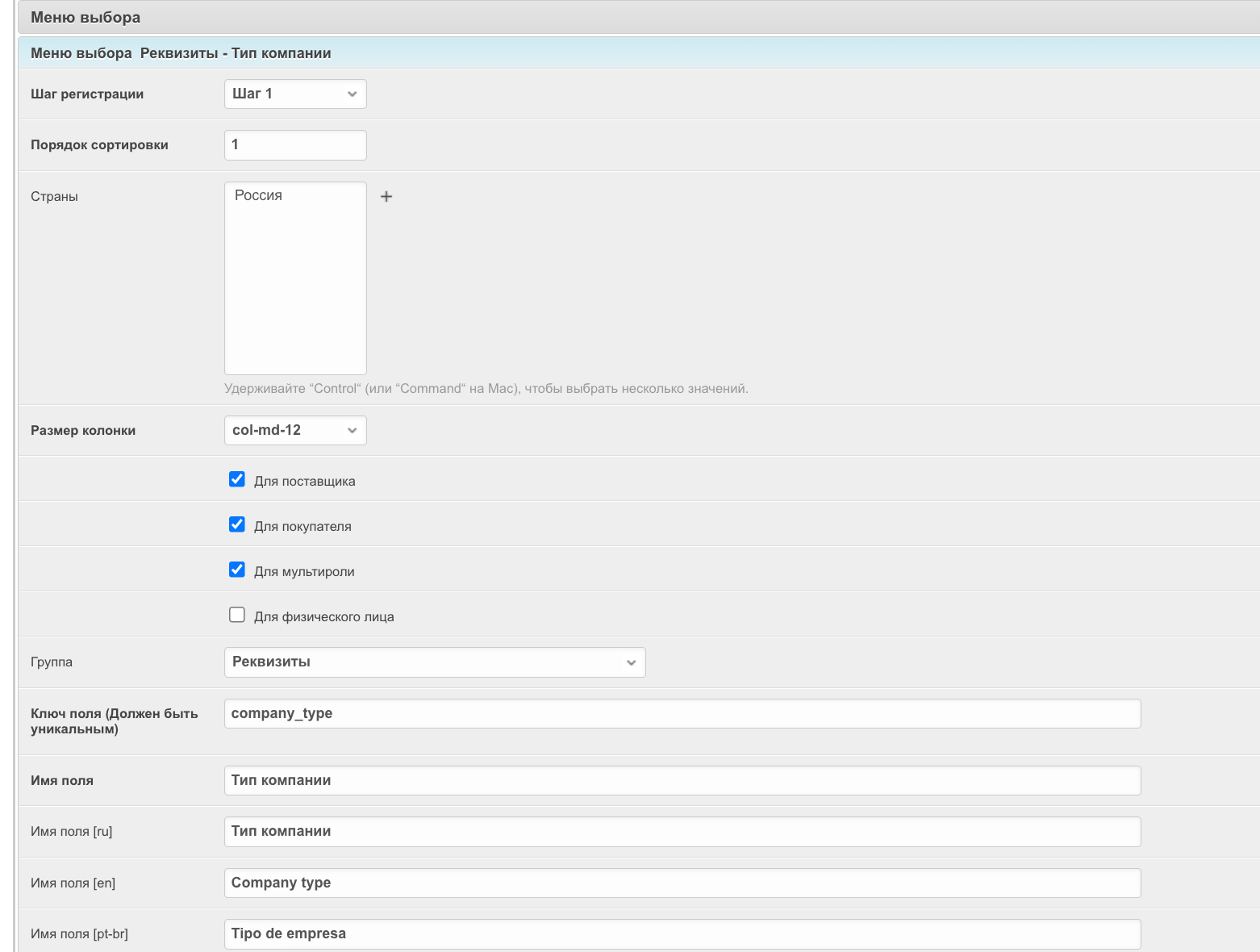
Task: Disable the Для мультироли checkbox
Action: point(237,570)
